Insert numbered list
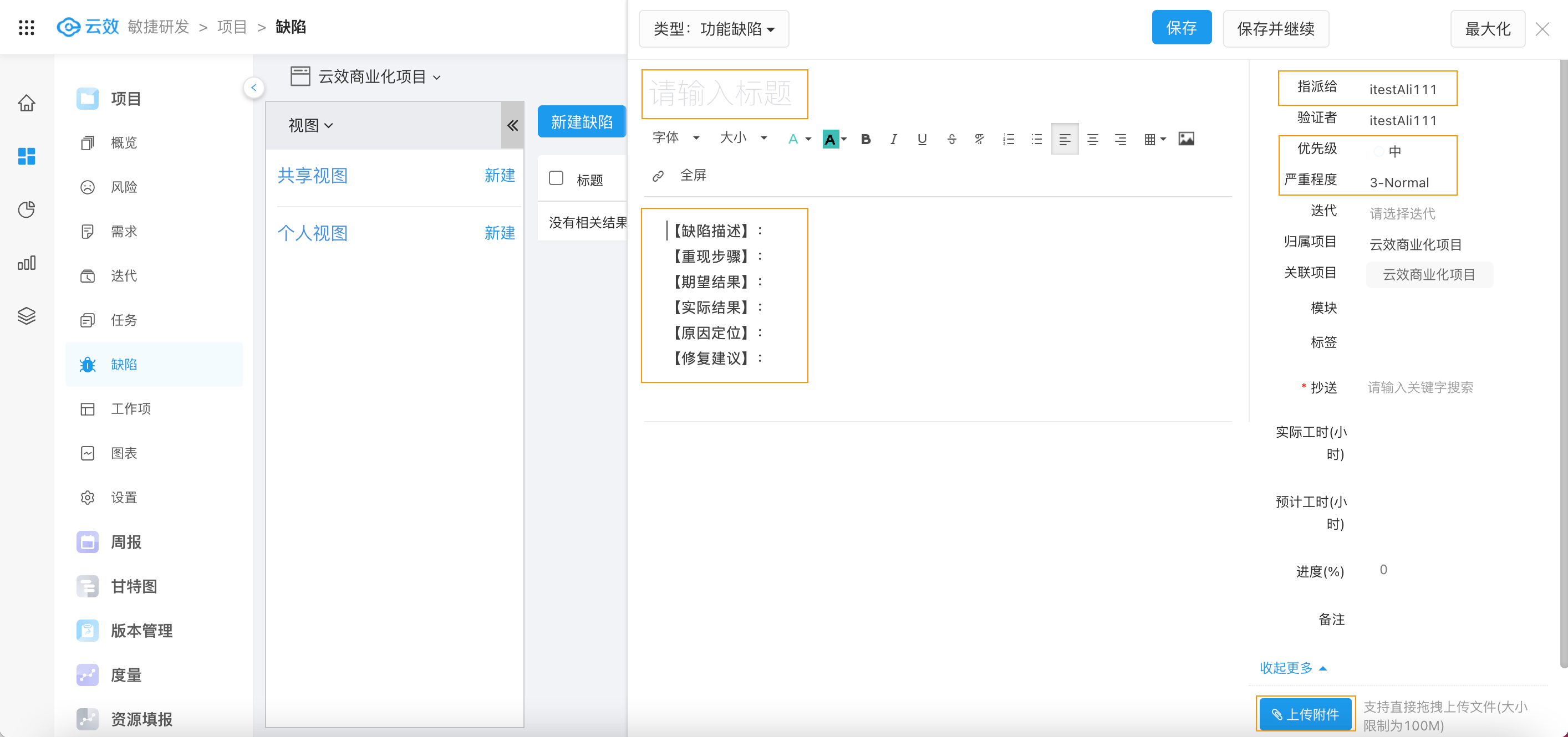Screen dimensions: 1568x737 click(x=1009, y=140)
